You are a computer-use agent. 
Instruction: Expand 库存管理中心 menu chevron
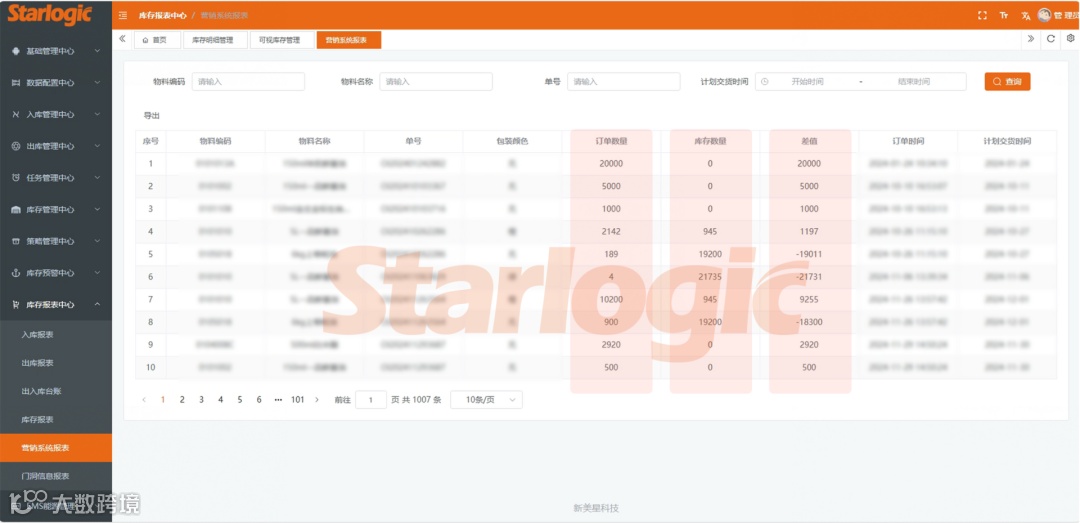point(97,209)
